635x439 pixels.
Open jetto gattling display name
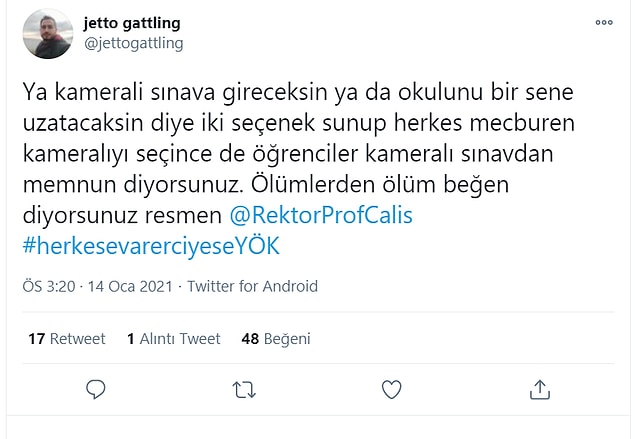point(132,23)
